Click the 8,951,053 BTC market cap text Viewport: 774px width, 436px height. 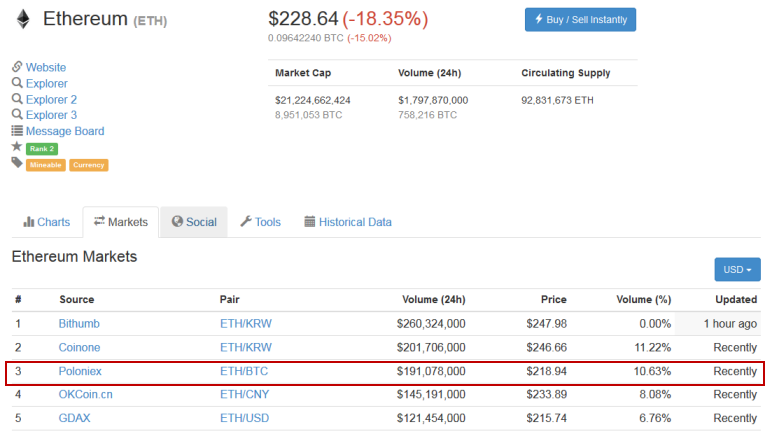(309, 115)
